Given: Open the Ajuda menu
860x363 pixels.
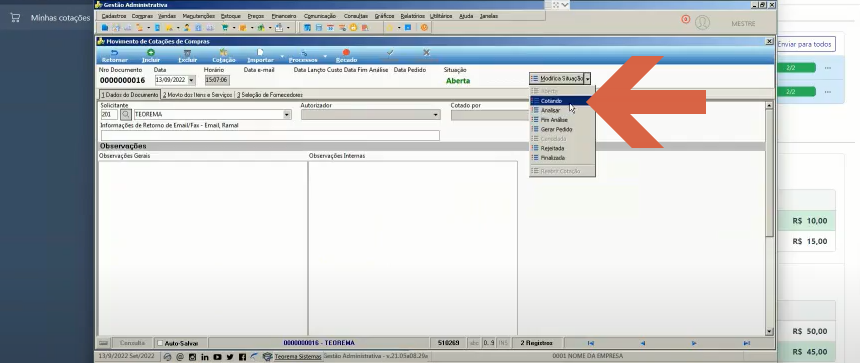Looking at the screenshot, I should 466,16.
